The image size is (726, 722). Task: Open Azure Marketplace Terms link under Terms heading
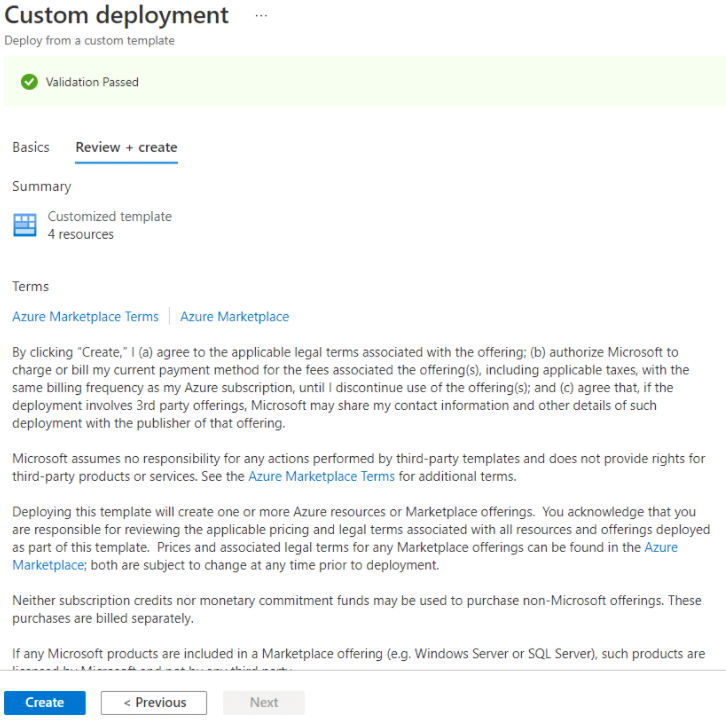pyautogui.click(x=85, y=317)
